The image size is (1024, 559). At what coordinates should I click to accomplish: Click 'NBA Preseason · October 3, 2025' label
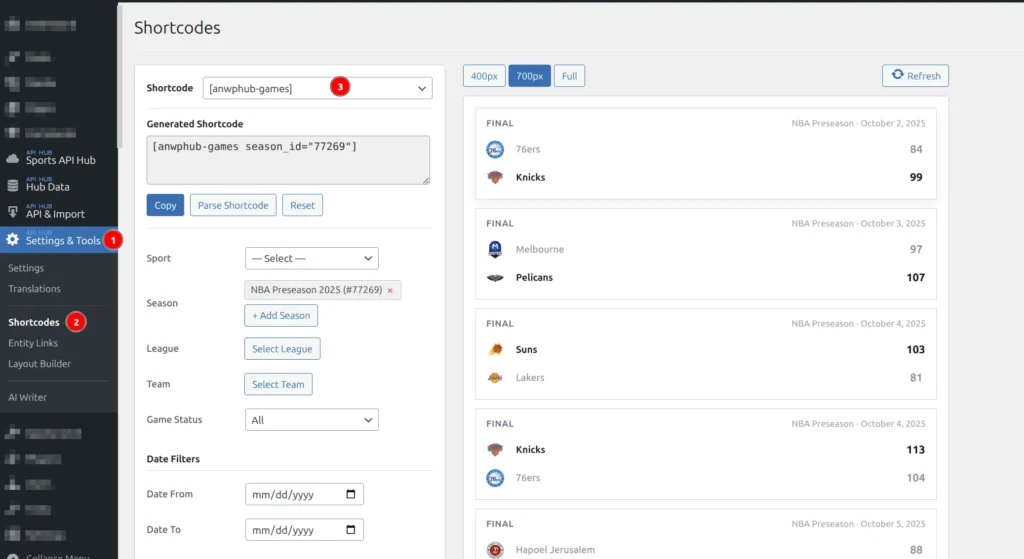858,223
